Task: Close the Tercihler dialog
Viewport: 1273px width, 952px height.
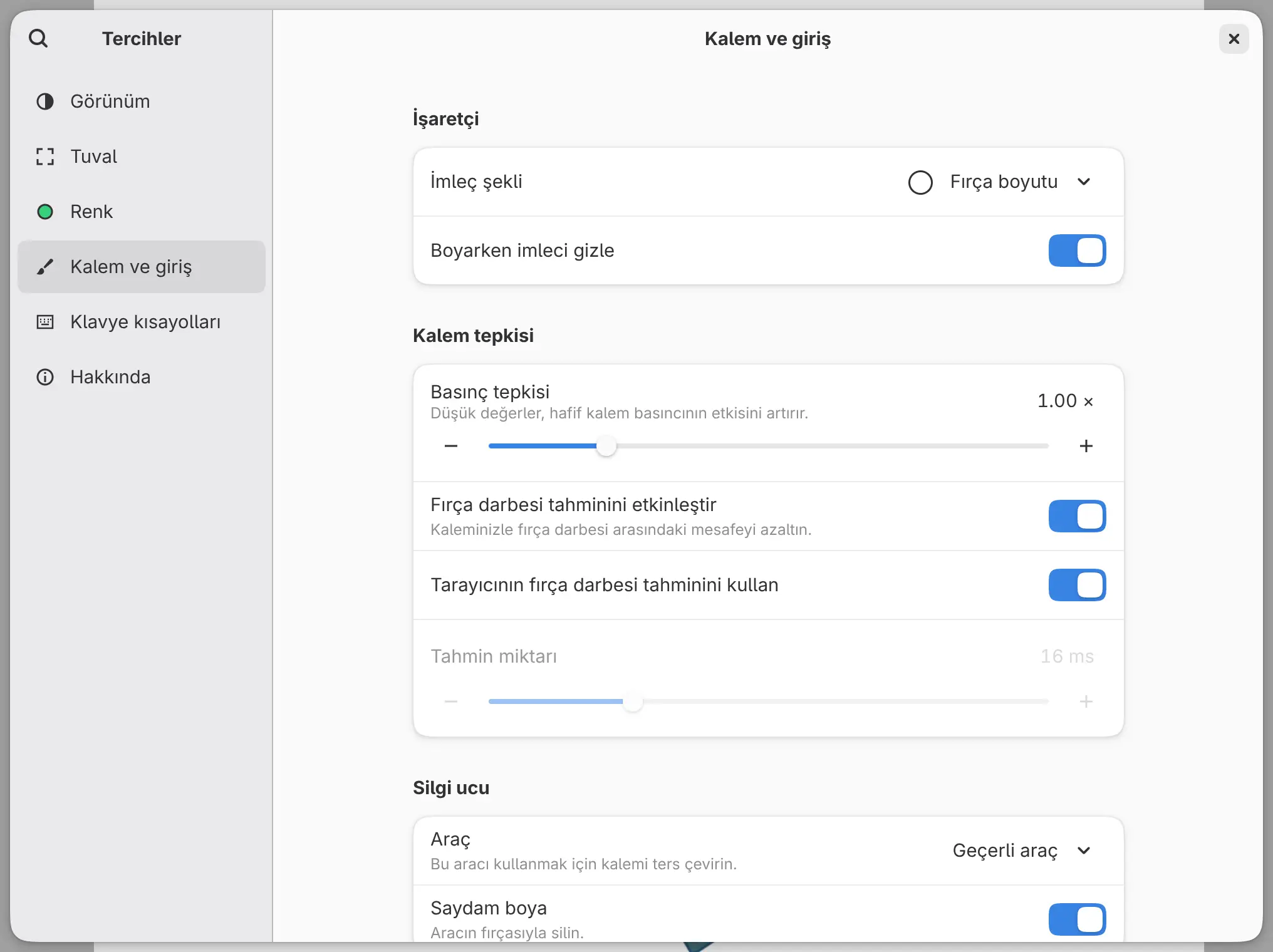Action: click(x=1234, y=39)
